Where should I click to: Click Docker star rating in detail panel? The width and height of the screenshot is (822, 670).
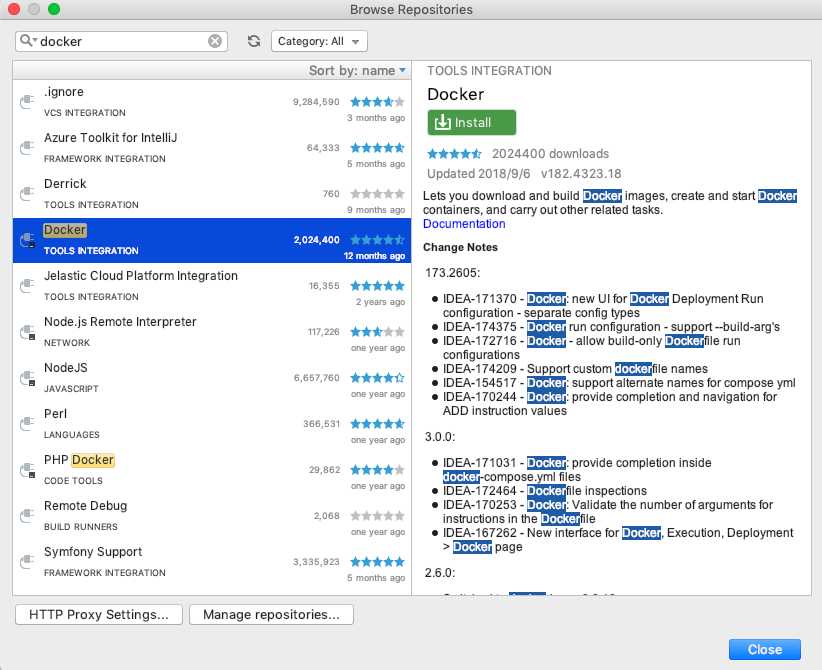point(454,154)
